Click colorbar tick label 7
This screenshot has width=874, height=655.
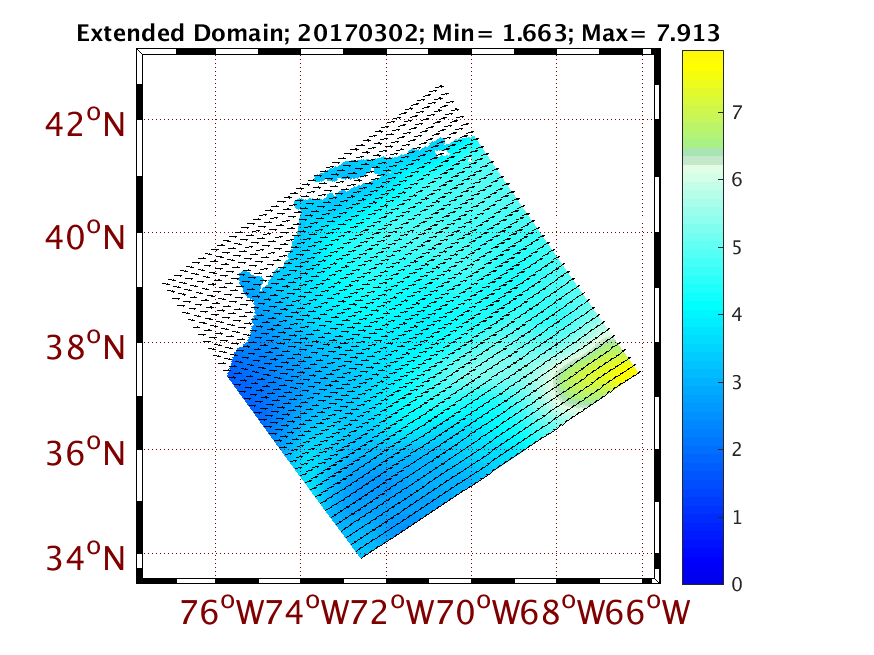pos(737,113)
